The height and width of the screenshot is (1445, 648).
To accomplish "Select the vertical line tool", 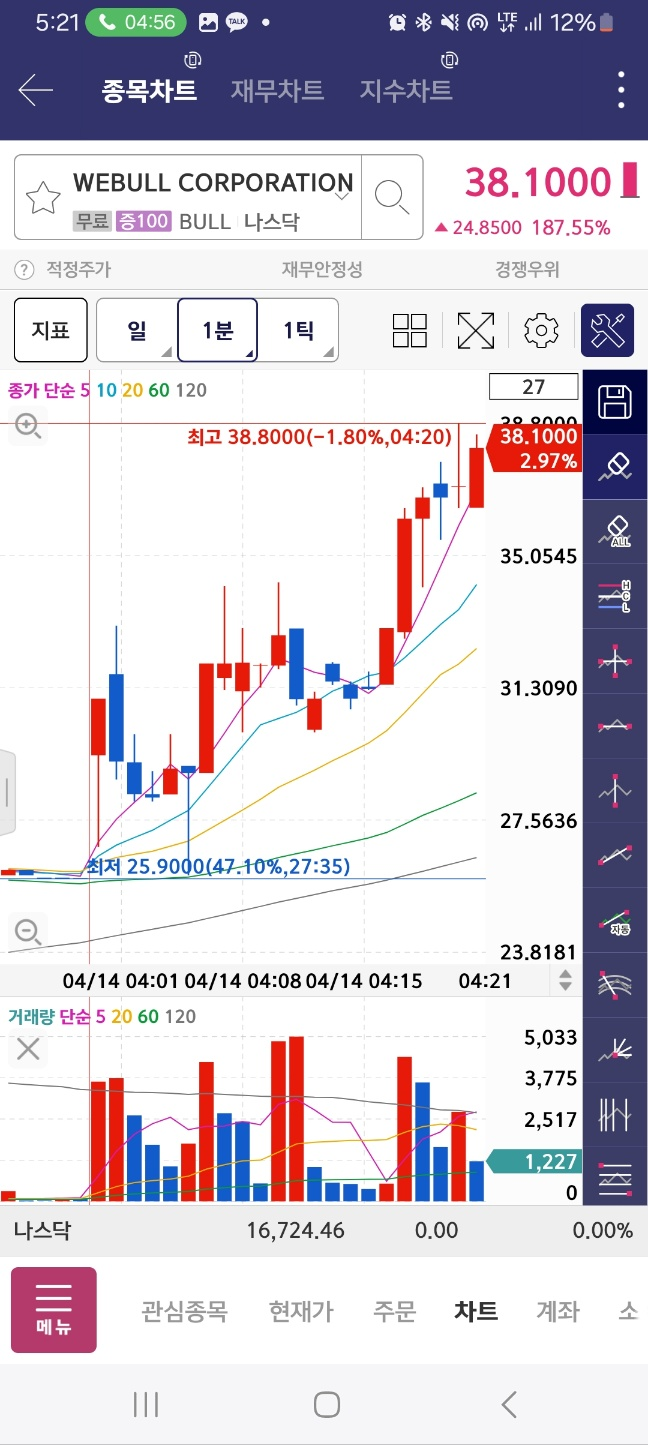I will [615, 790].
